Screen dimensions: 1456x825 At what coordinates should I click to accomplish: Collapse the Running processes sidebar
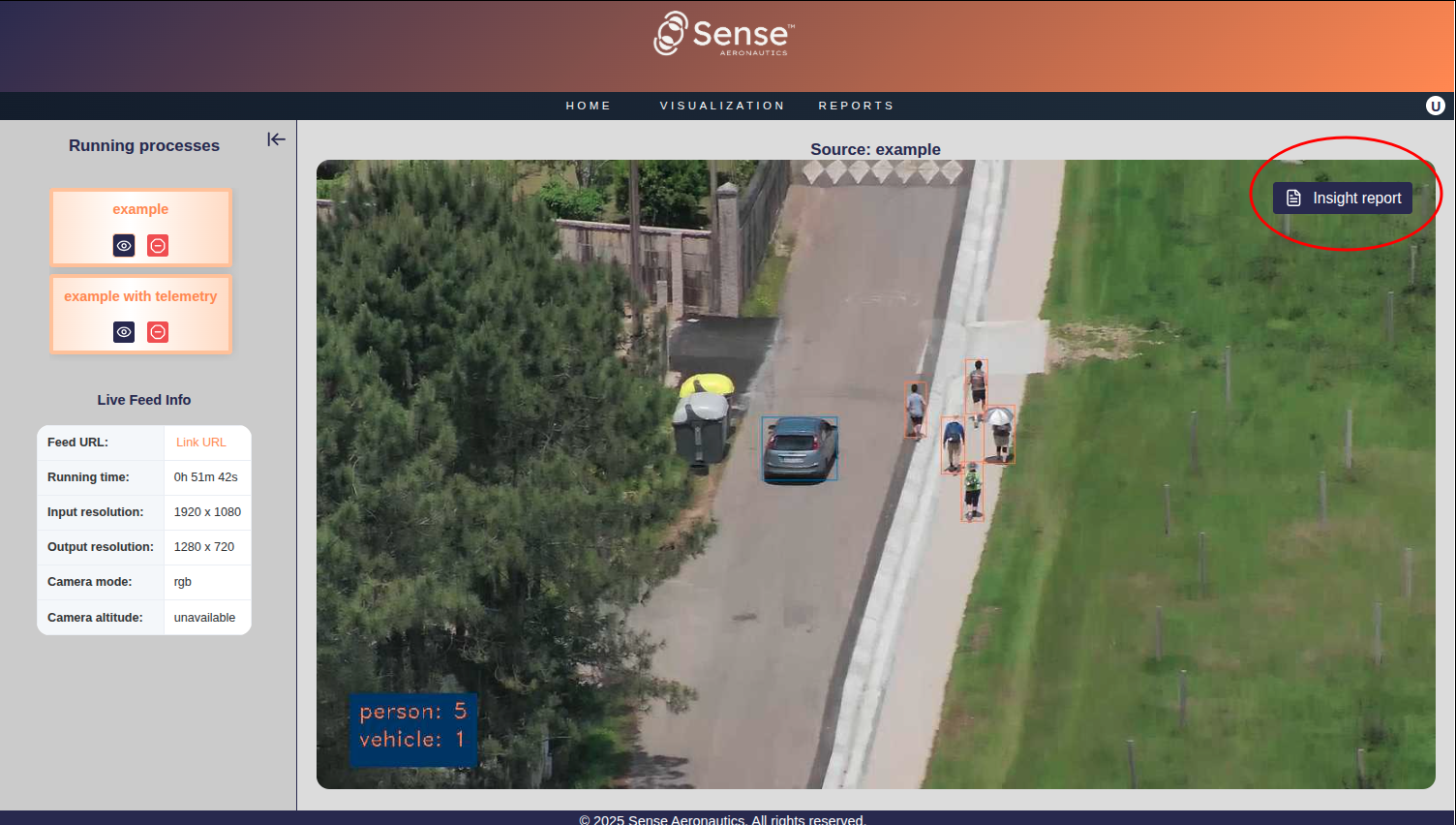pyautogui.click(x=276, y=139)
